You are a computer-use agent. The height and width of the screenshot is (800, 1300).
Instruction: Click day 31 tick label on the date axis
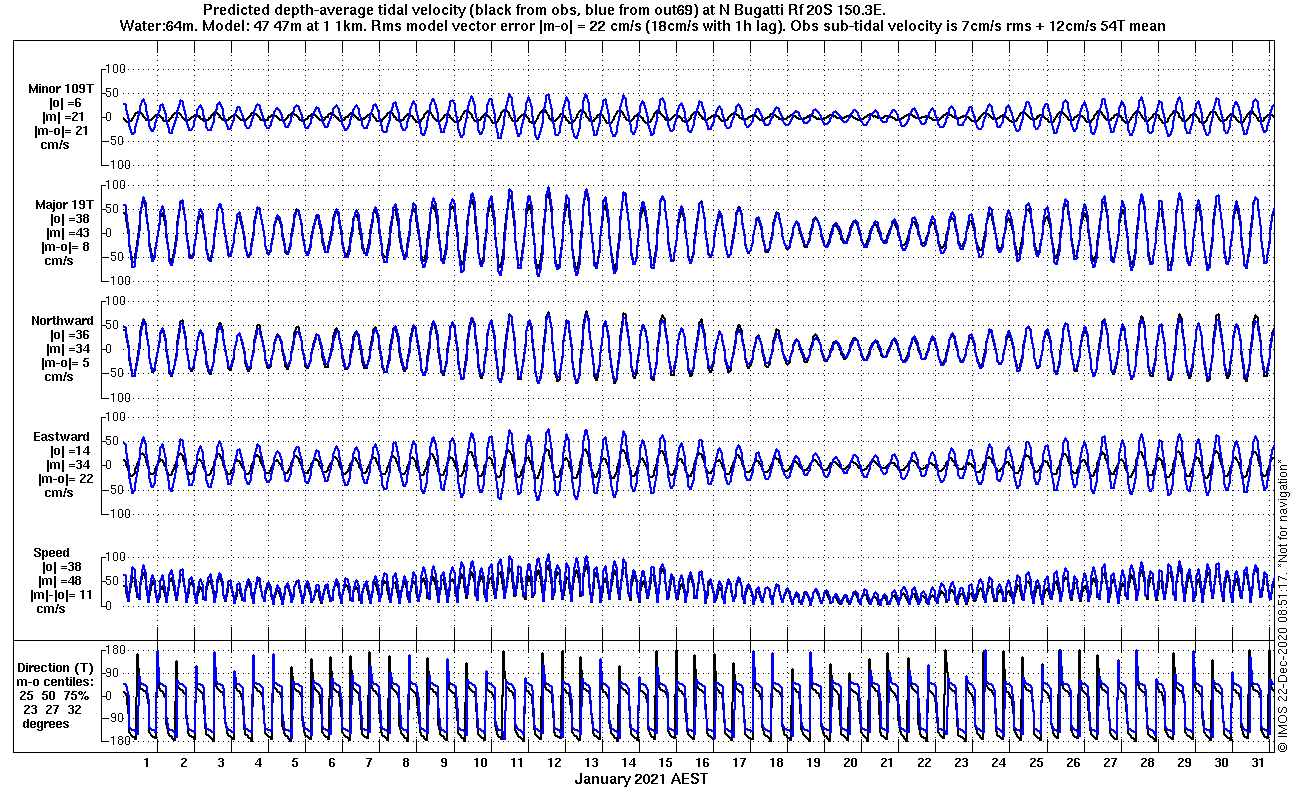pyautogui.click(x=1257, y=762)
